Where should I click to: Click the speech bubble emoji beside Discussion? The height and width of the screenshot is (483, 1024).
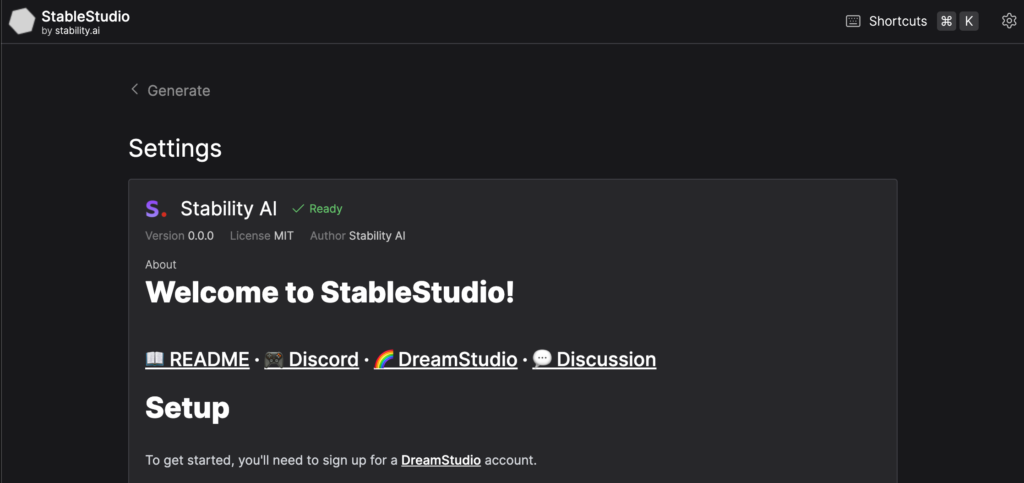click(542, 359)
